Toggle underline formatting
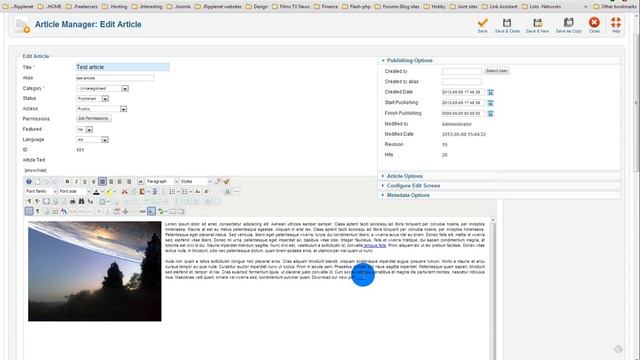 (x=84, y=181)
